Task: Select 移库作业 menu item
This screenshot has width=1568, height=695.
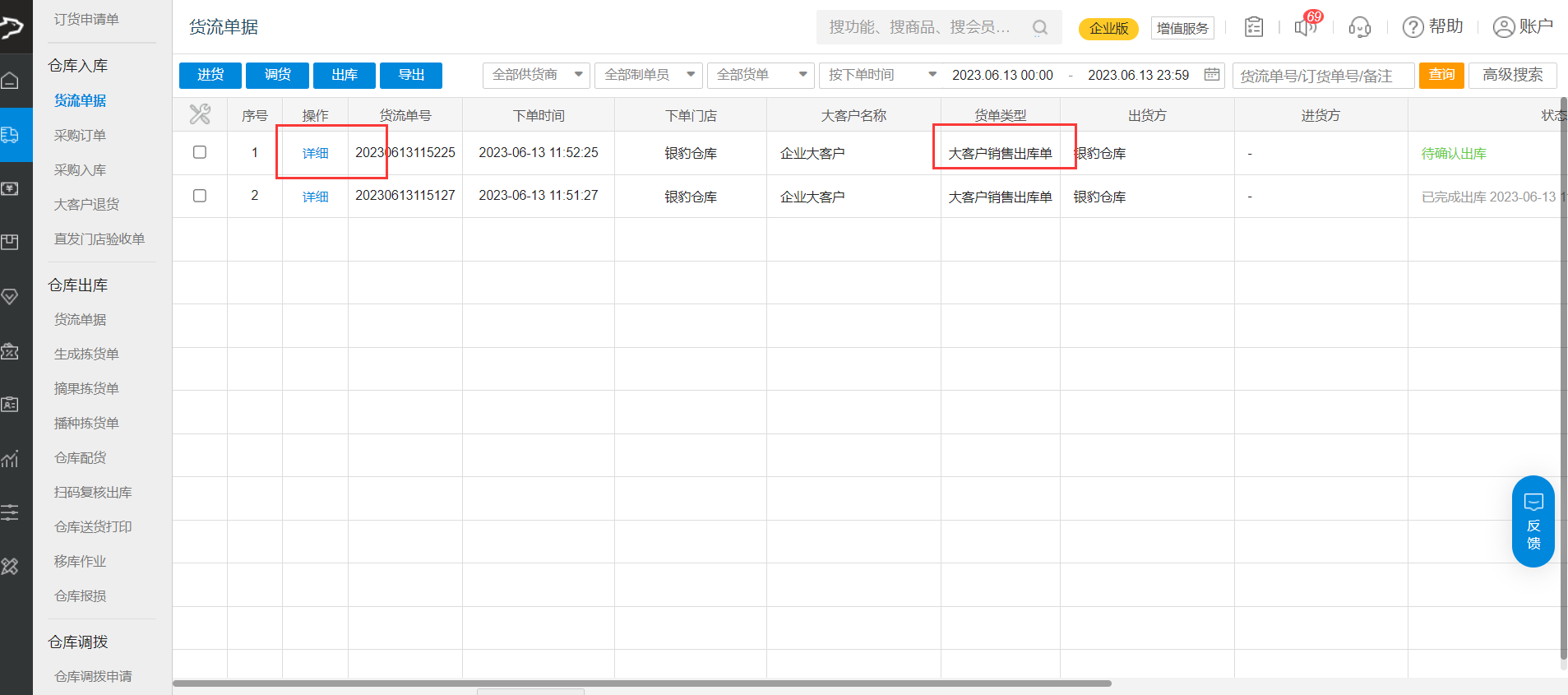Action: pos(80,561)
